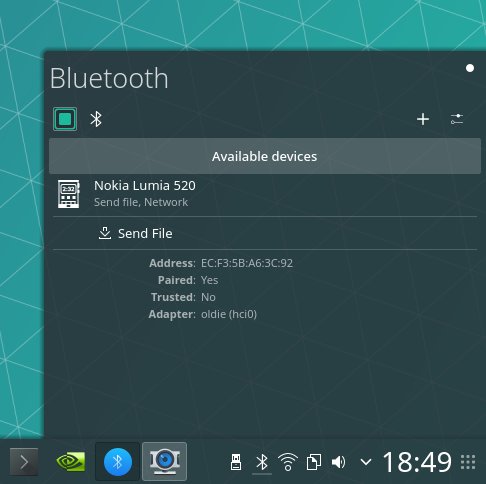This screenshot has height=484, width=486.
Task: Open Bluetooth configuration sliders icon
Action: click(457, 119)
